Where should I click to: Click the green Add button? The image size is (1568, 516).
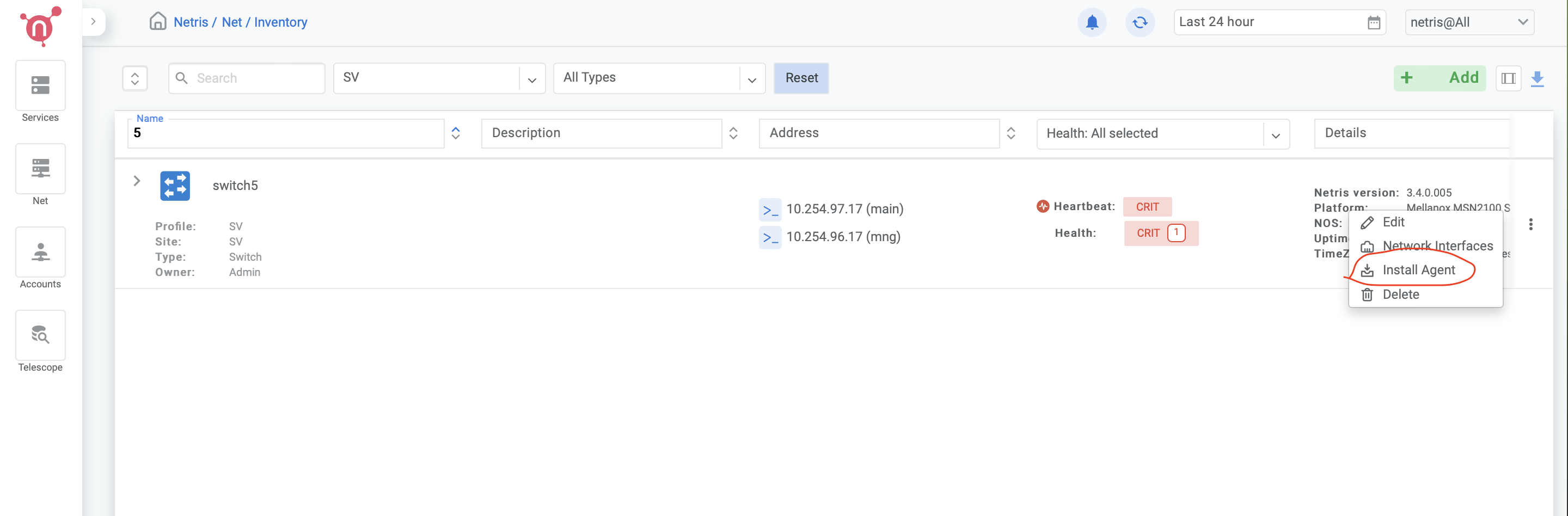(1439, 78)
